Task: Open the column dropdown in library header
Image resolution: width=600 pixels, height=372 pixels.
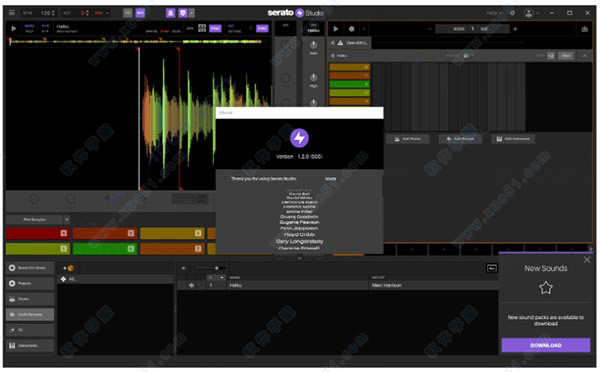Action: [x=221, y=277]
